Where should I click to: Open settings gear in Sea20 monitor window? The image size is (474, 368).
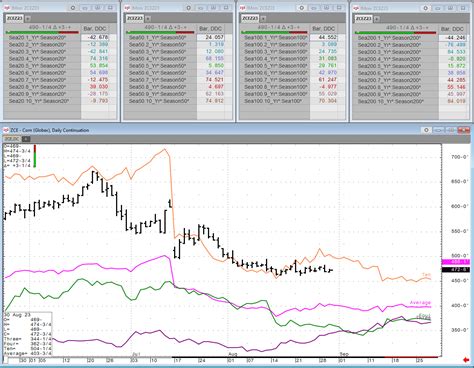pos(73,8)
